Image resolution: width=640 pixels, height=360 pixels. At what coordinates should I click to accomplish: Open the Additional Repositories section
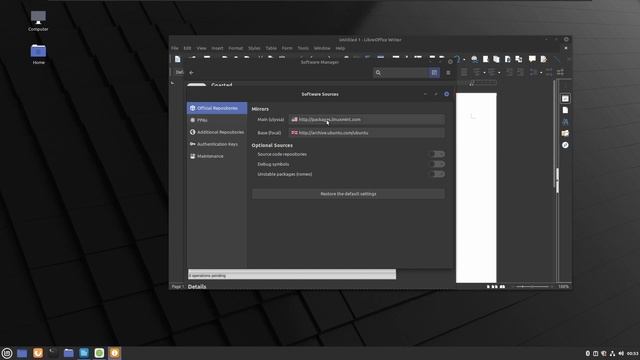point(217,132)
